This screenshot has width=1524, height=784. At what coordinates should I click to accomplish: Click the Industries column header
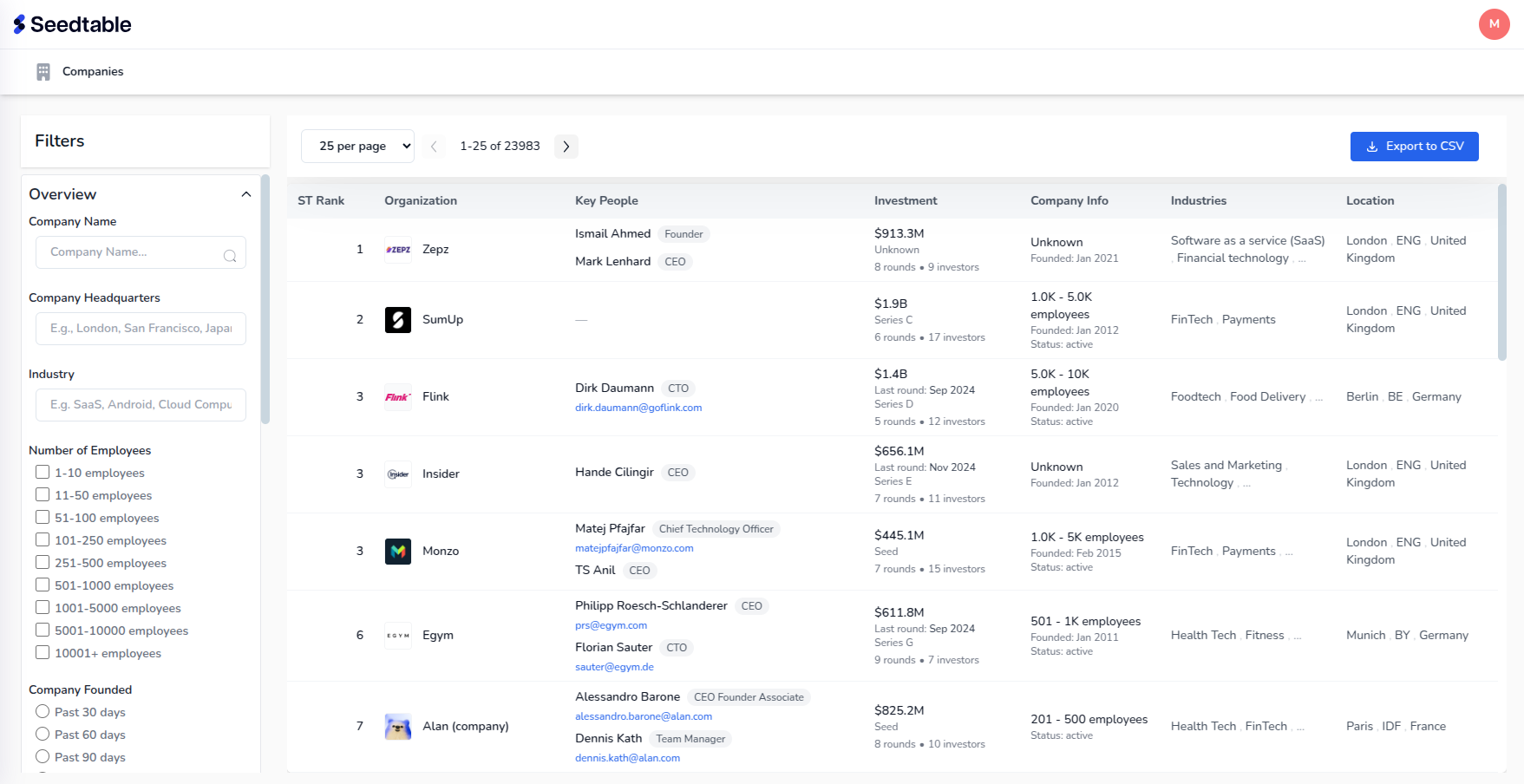tap(1199, 200)
